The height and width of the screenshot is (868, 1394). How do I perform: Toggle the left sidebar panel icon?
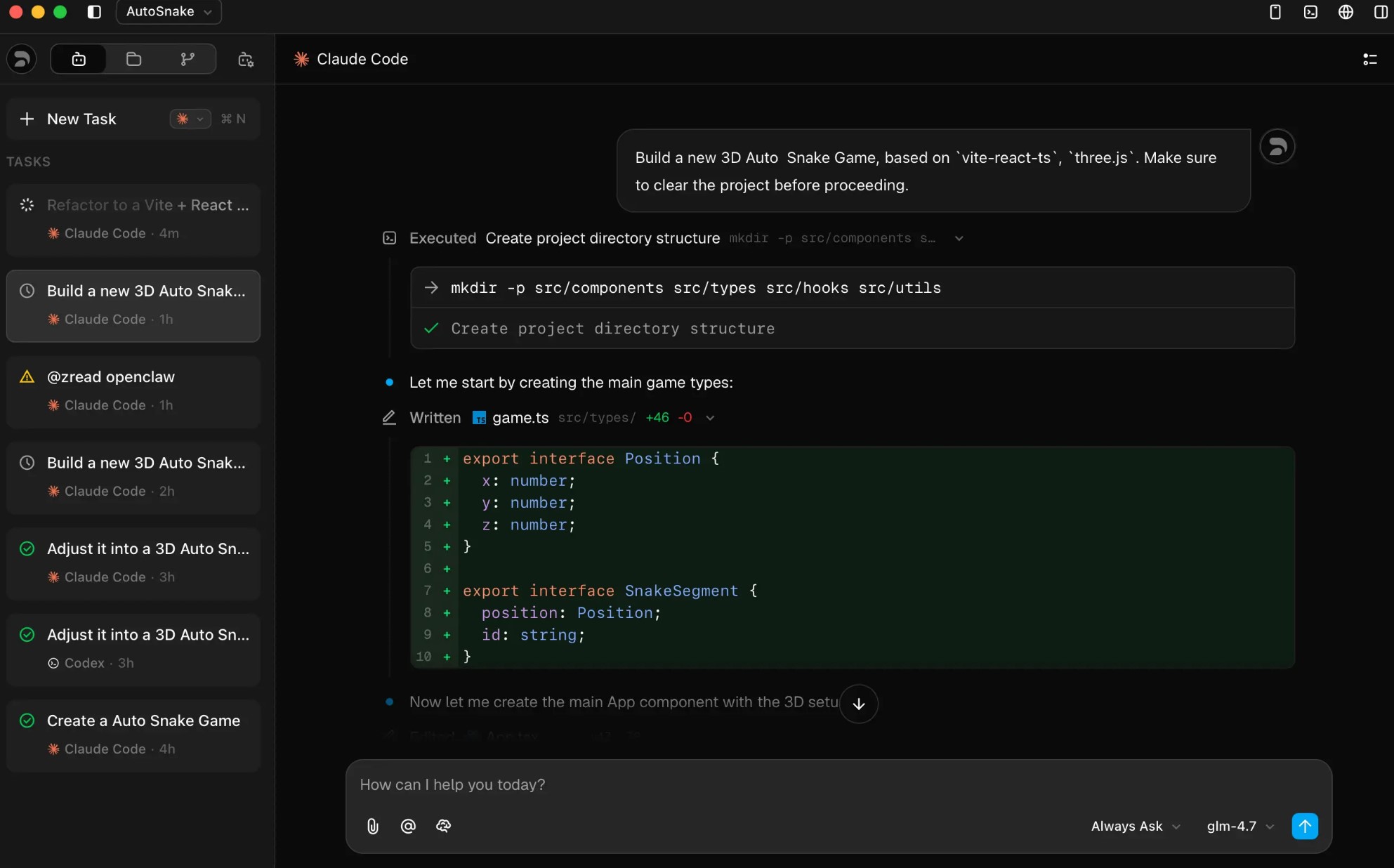pyautogui.click(x=94, y=12)
